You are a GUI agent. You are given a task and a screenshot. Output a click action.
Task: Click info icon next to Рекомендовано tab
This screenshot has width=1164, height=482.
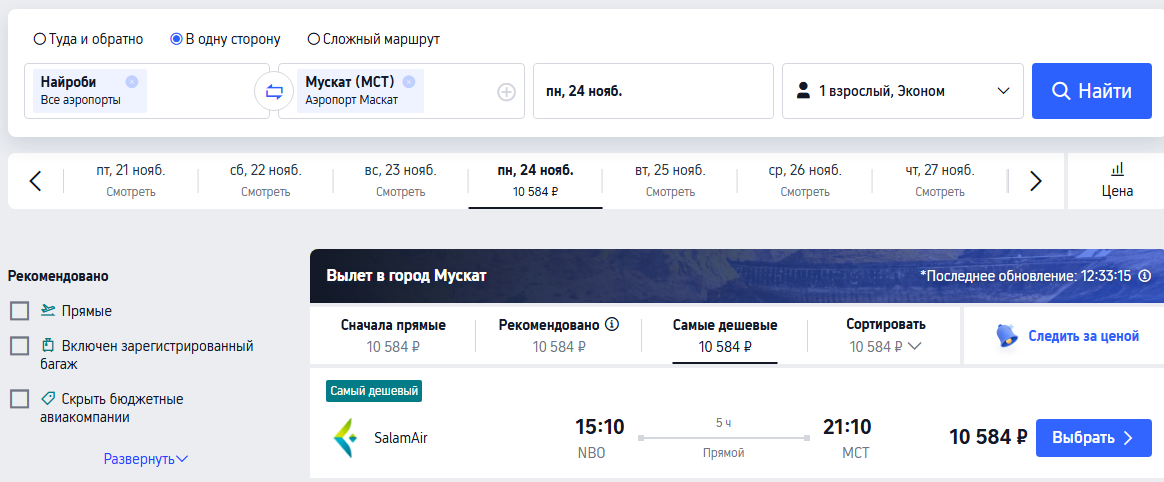pyautogui.click(x=612, y=325)
